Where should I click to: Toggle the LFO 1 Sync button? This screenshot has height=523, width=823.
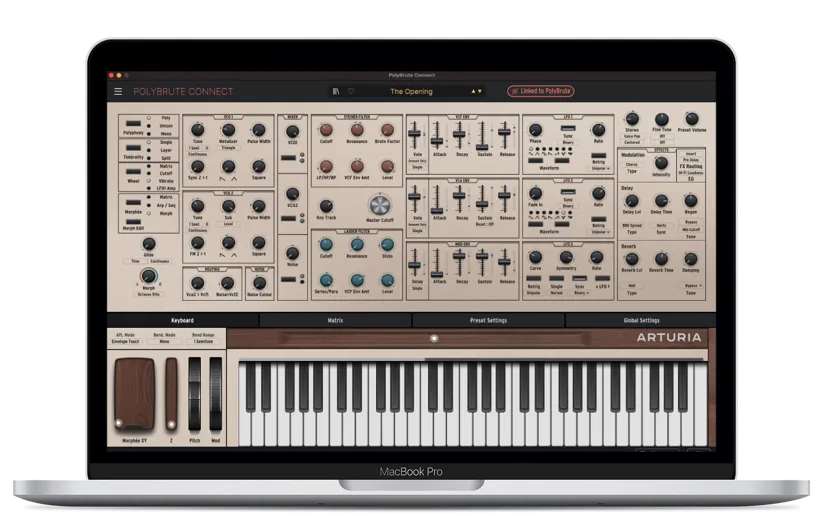click(568, 128)
